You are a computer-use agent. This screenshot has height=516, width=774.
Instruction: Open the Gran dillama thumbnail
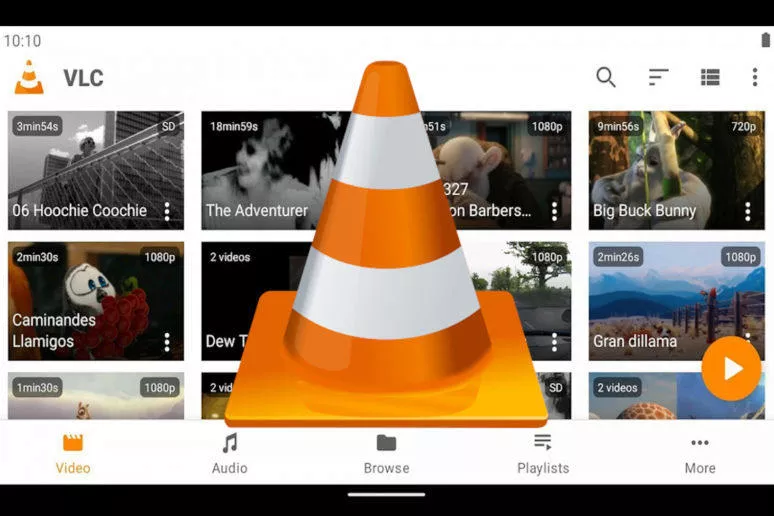[677, 301]
